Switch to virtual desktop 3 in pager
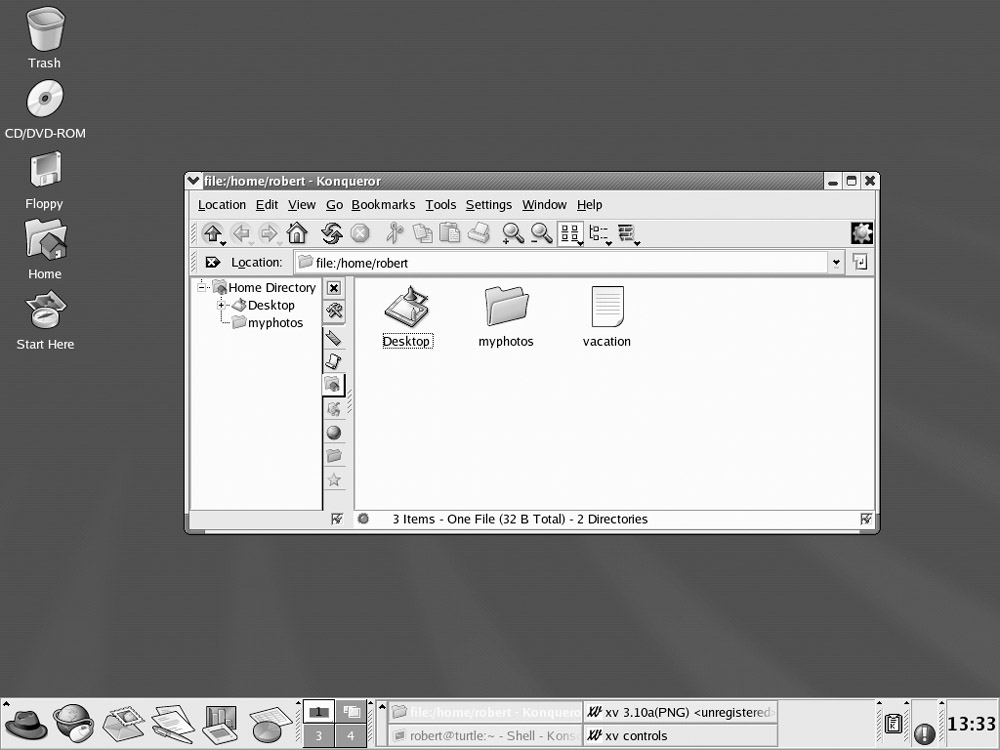This screenshot has width=1000, height=750. tap(319, 736)
